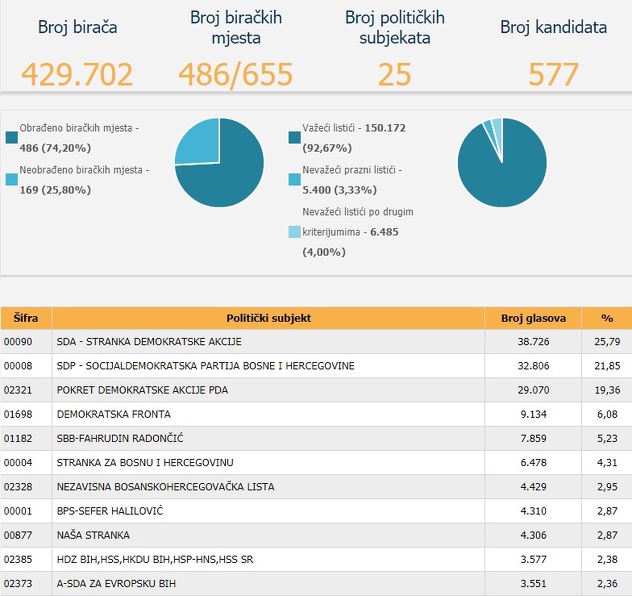The width and height of the screenshot is (632, 596).
Task: Select the BPS-SEFER HALILOVIĆ row
Action: [x=316, y=511]
